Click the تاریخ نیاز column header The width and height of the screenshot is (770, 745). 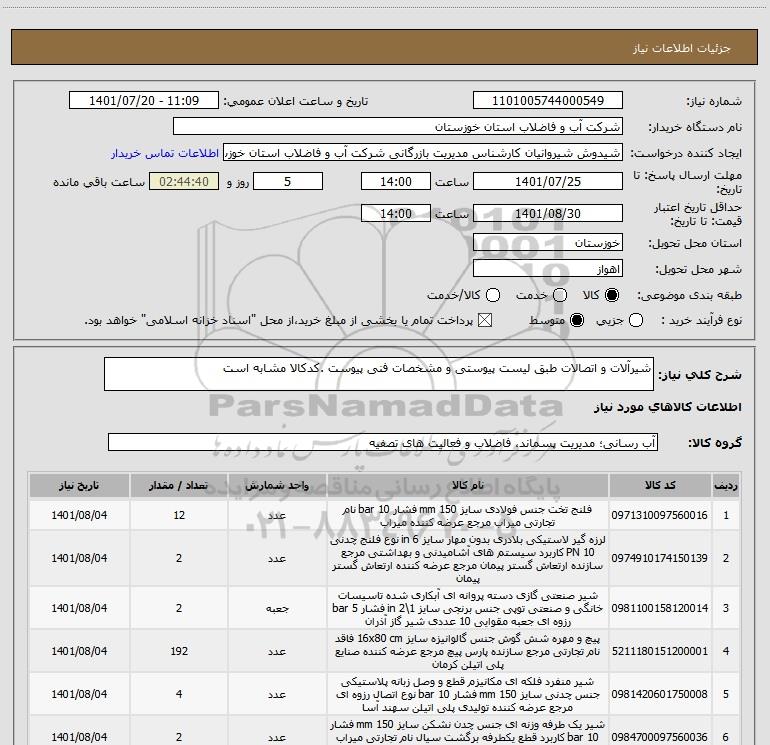(x=79, y=485)
